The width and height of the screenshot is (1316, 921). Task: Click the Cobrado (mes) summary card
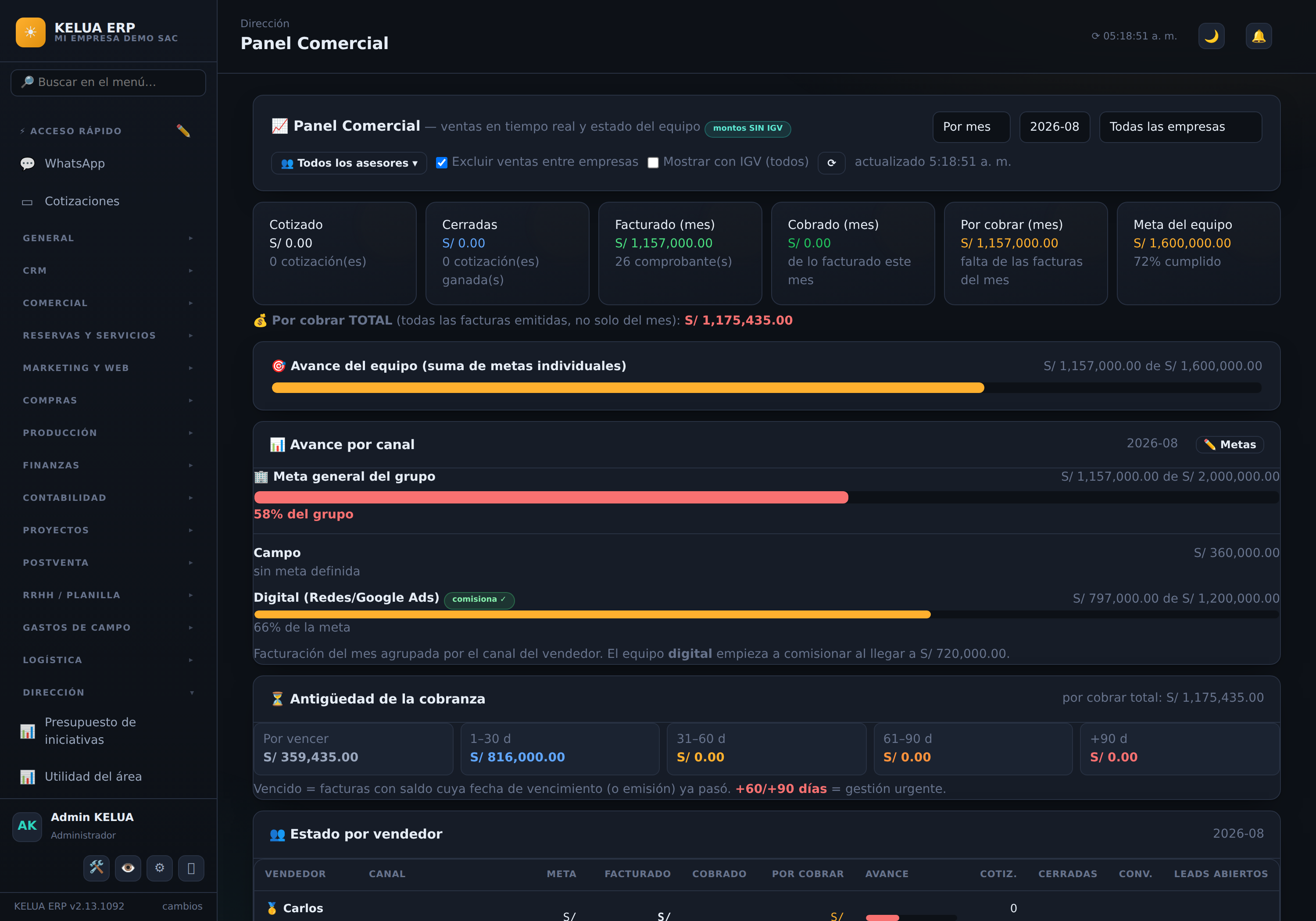[x=853, y=253]
